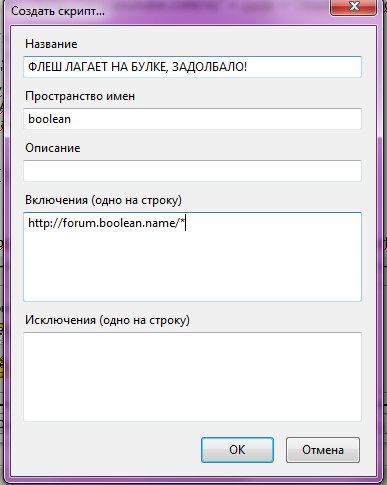Click the Пространство имен field
387x485 pixels.
192,119
